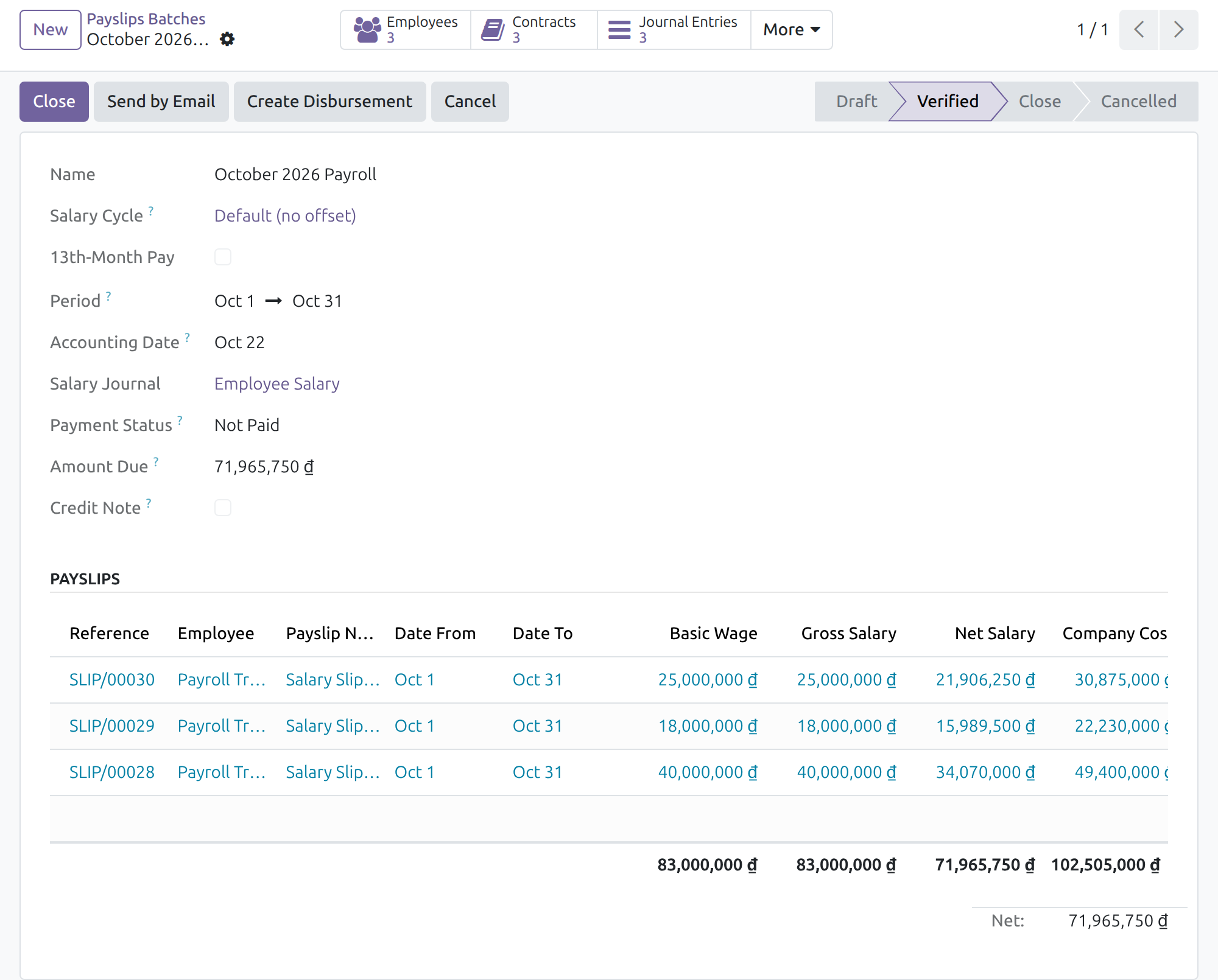This screenshot has width=1218, height=980.
Task: Click the record pager 1 / 1
Action: (1092, 30)
